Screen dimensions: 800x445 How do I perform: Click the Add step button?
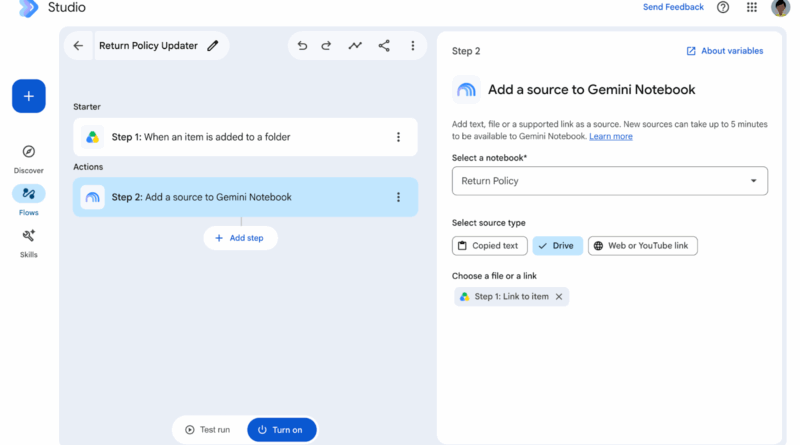tap(240, 238)
